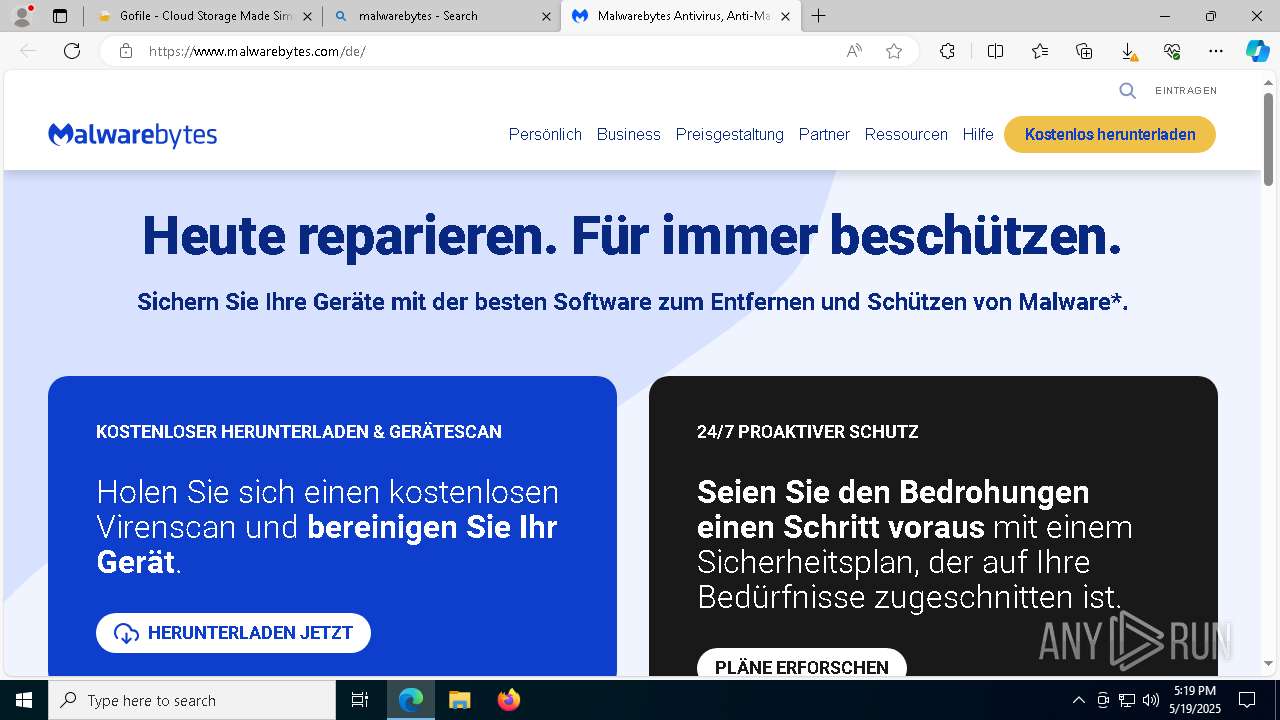The image size is (1280, 720).
Task: Open website search magnifier
Action: (x=1127, y=91)
